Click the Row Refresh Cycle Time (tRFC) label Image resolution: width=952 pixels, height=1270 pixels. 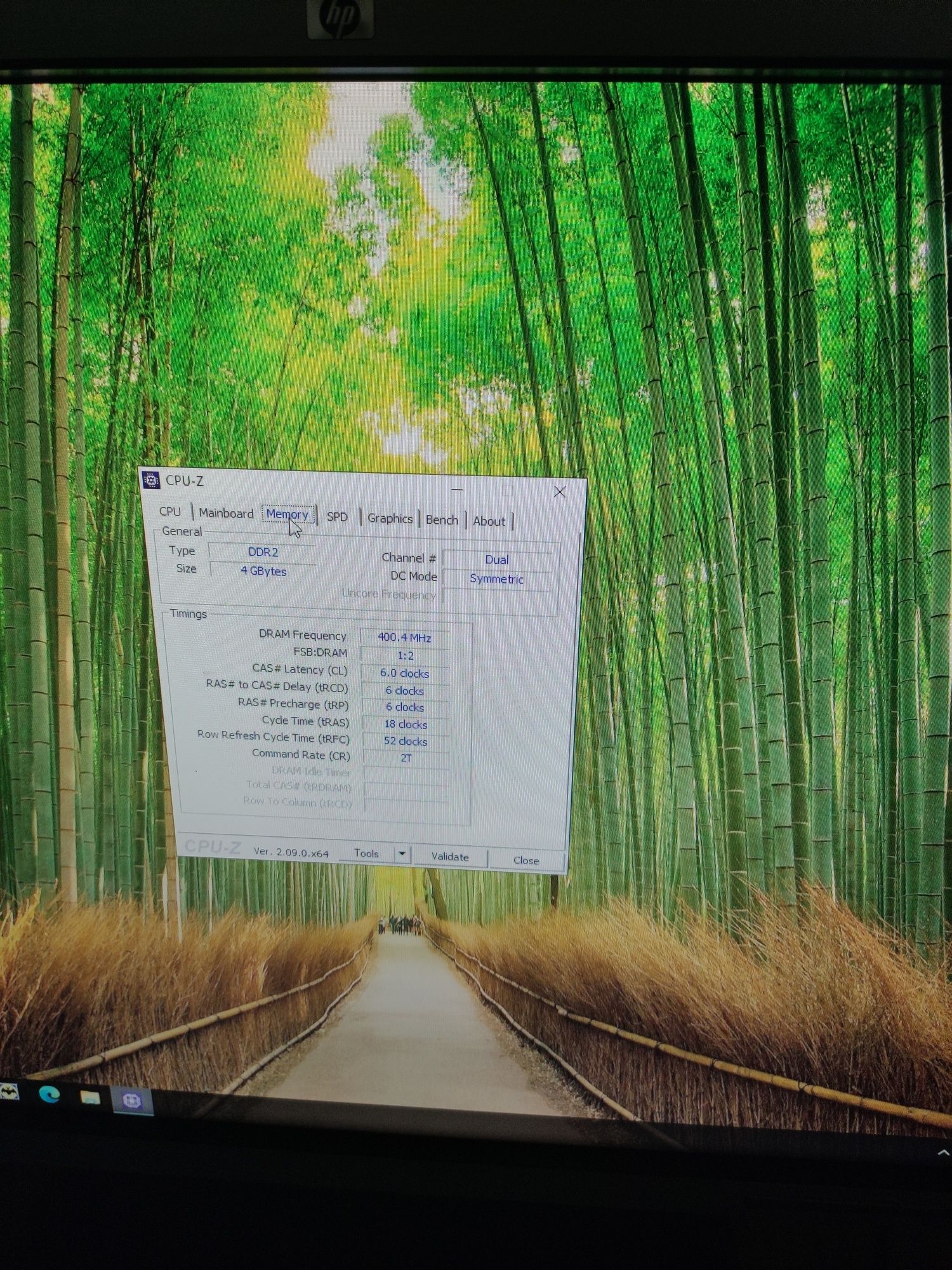click(x=274, y=736)
